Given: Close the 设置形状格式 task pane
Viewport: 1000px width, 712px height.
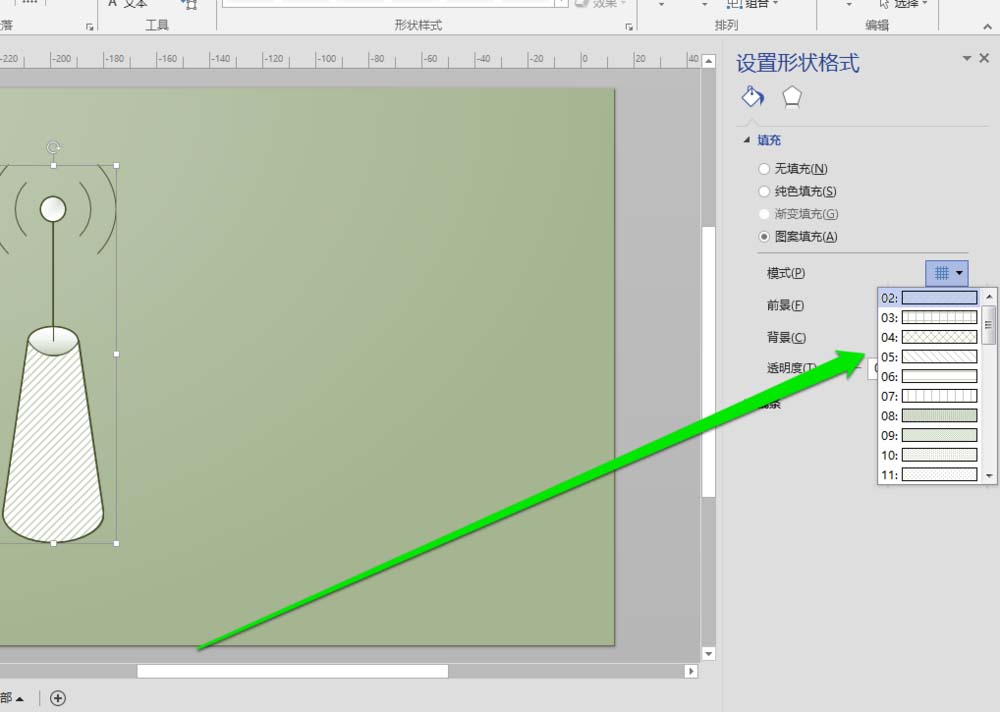Looking at the screenshot, I should (984, 58).
